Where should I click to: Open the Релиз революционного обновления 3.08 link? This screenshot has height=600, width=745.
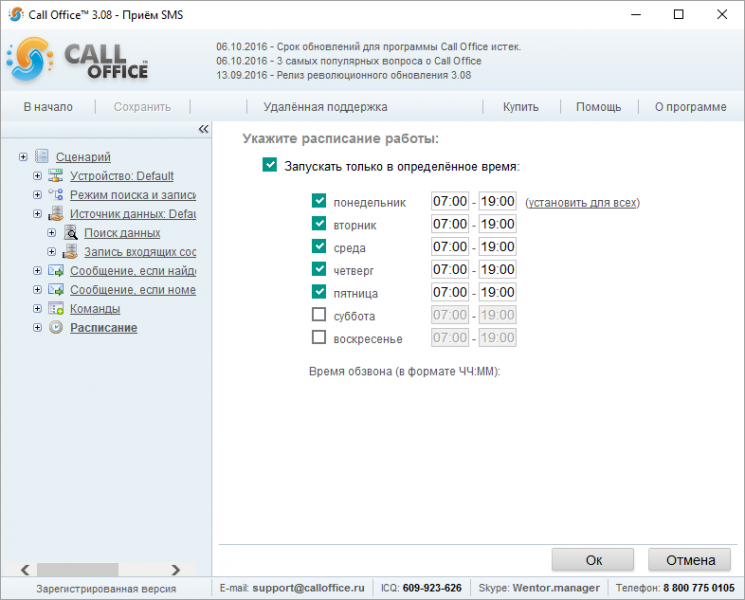point(344,75)
